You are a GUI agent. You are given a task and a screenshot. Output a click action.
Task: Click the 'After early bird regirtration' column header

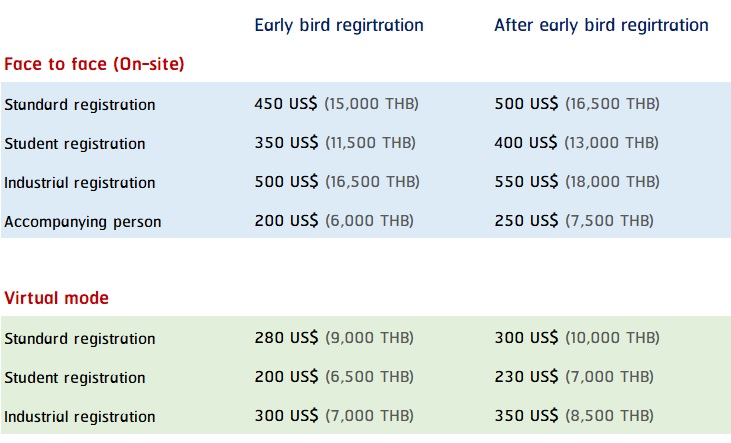coord(601,25)
